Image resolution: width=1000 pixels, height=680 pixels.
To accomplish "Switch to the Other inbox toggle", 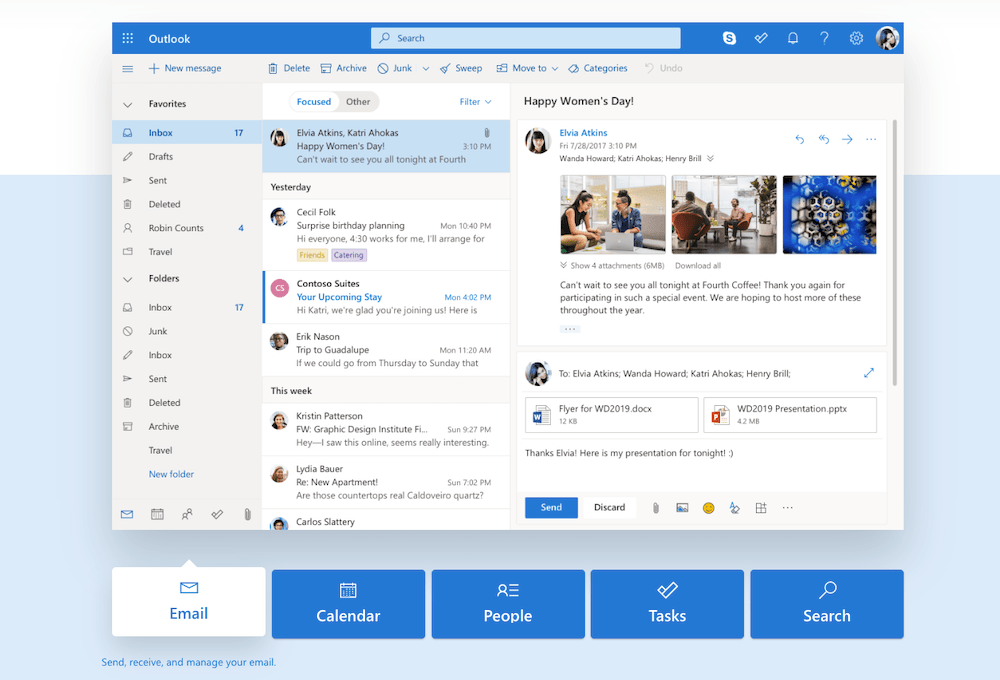I will coord(358,102).
